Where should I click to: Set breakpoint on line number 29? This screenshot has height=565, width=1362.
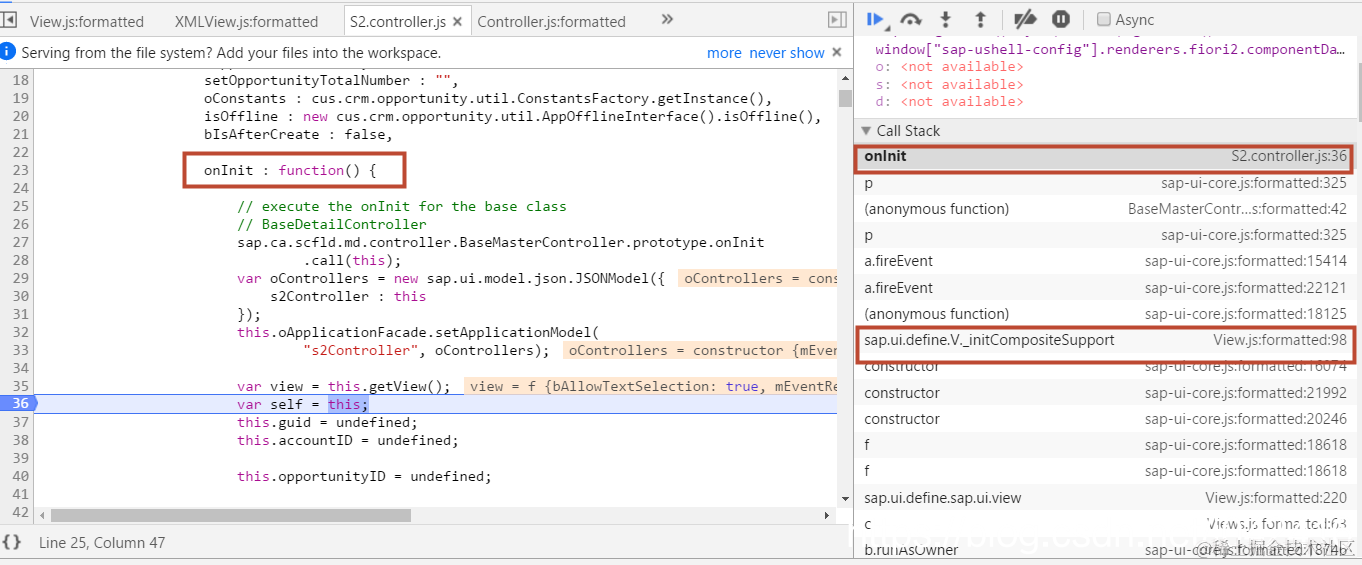coord(21,278)
